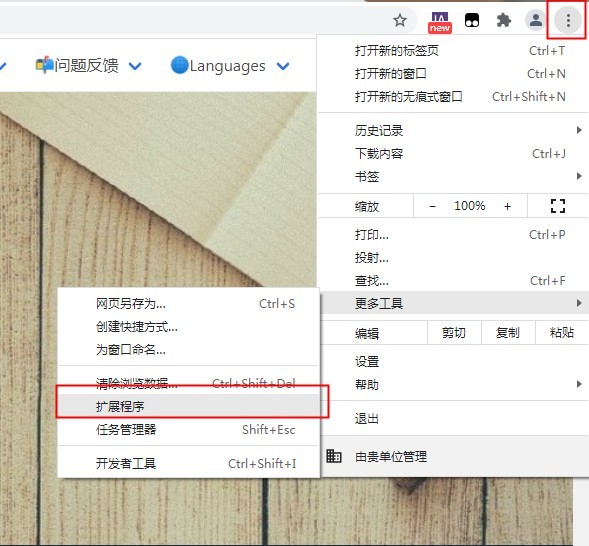Click the black Tampermonkey extension icon
Image resolution: width=589 pixels, height=546 pixels.
coord(472,20)
